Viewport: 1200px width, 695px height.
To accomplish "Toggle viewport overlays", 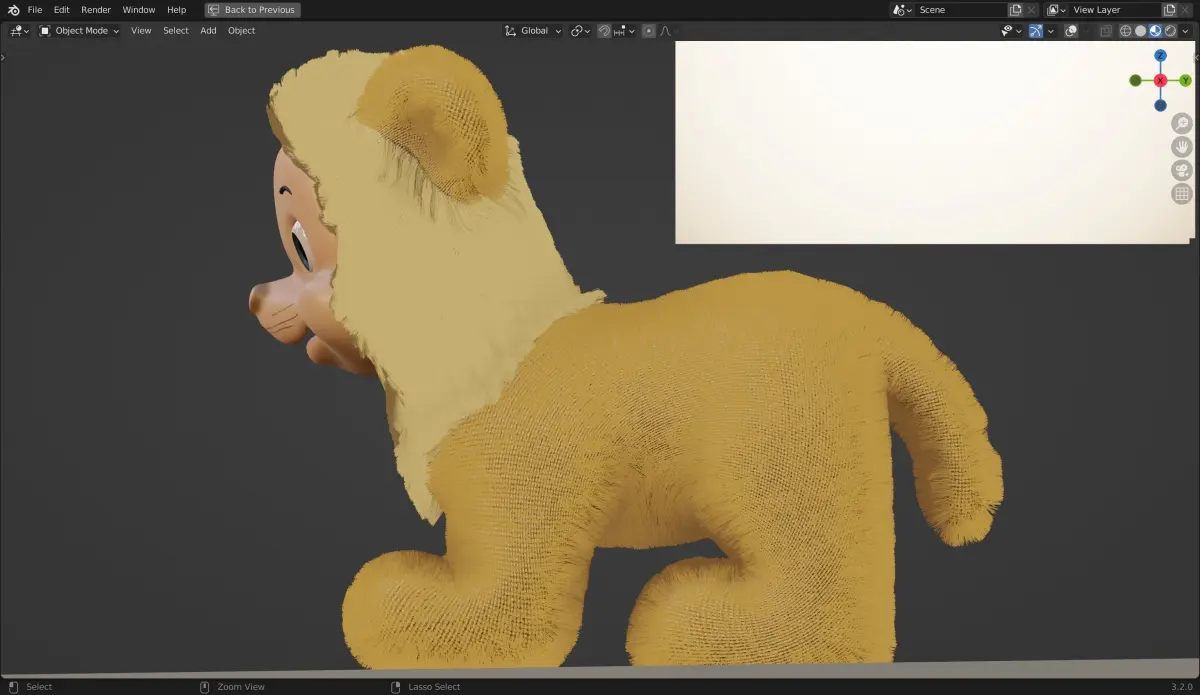I will click(1071, 31).
